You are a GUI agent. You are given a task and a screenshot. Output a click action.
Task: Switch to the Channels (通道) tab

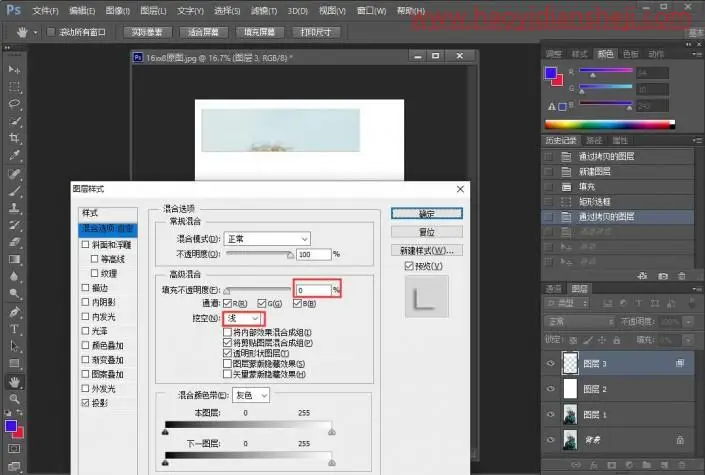click(553, 289)
